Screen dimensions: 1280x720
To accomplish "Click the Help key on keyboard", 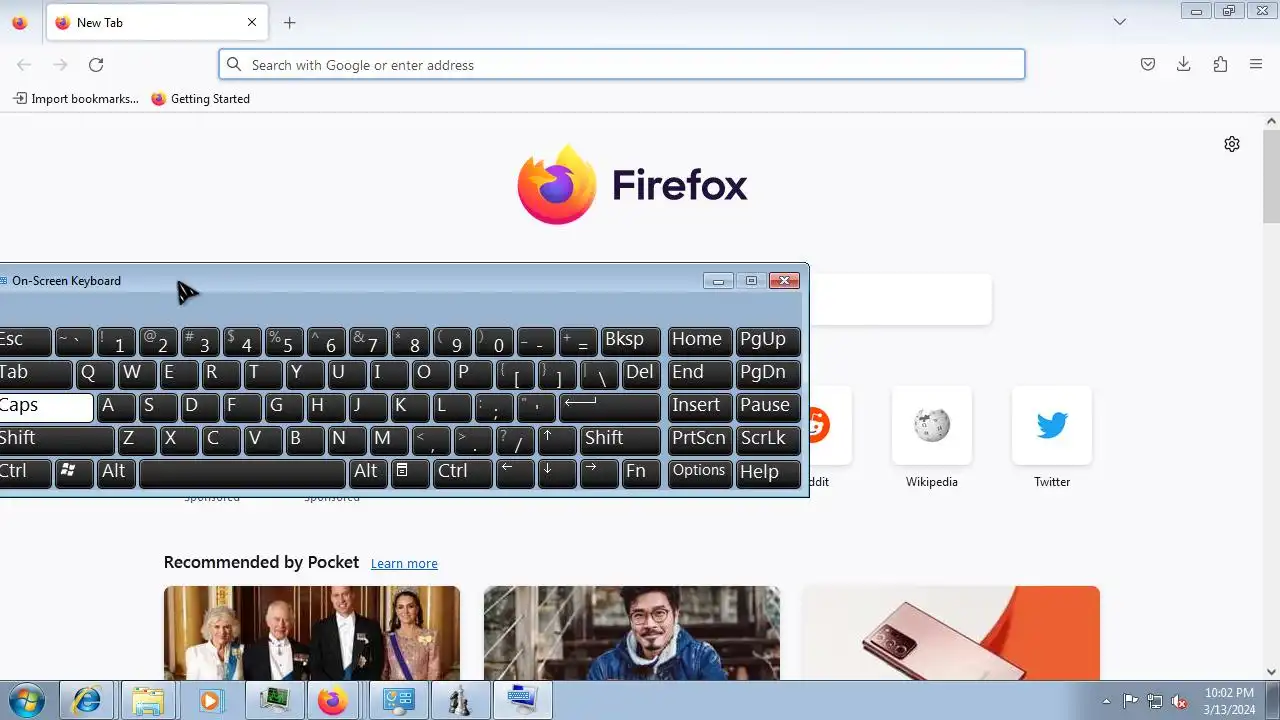I will click(x=769, y=472).
